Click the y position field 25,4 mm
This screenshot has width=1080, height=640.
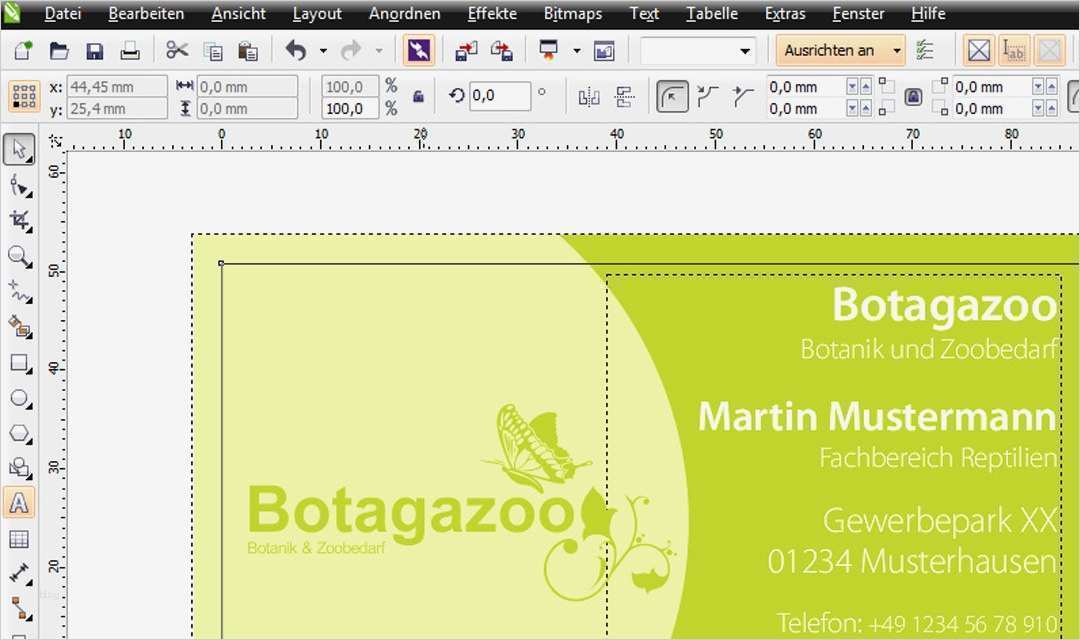click(x=118, y=108)
